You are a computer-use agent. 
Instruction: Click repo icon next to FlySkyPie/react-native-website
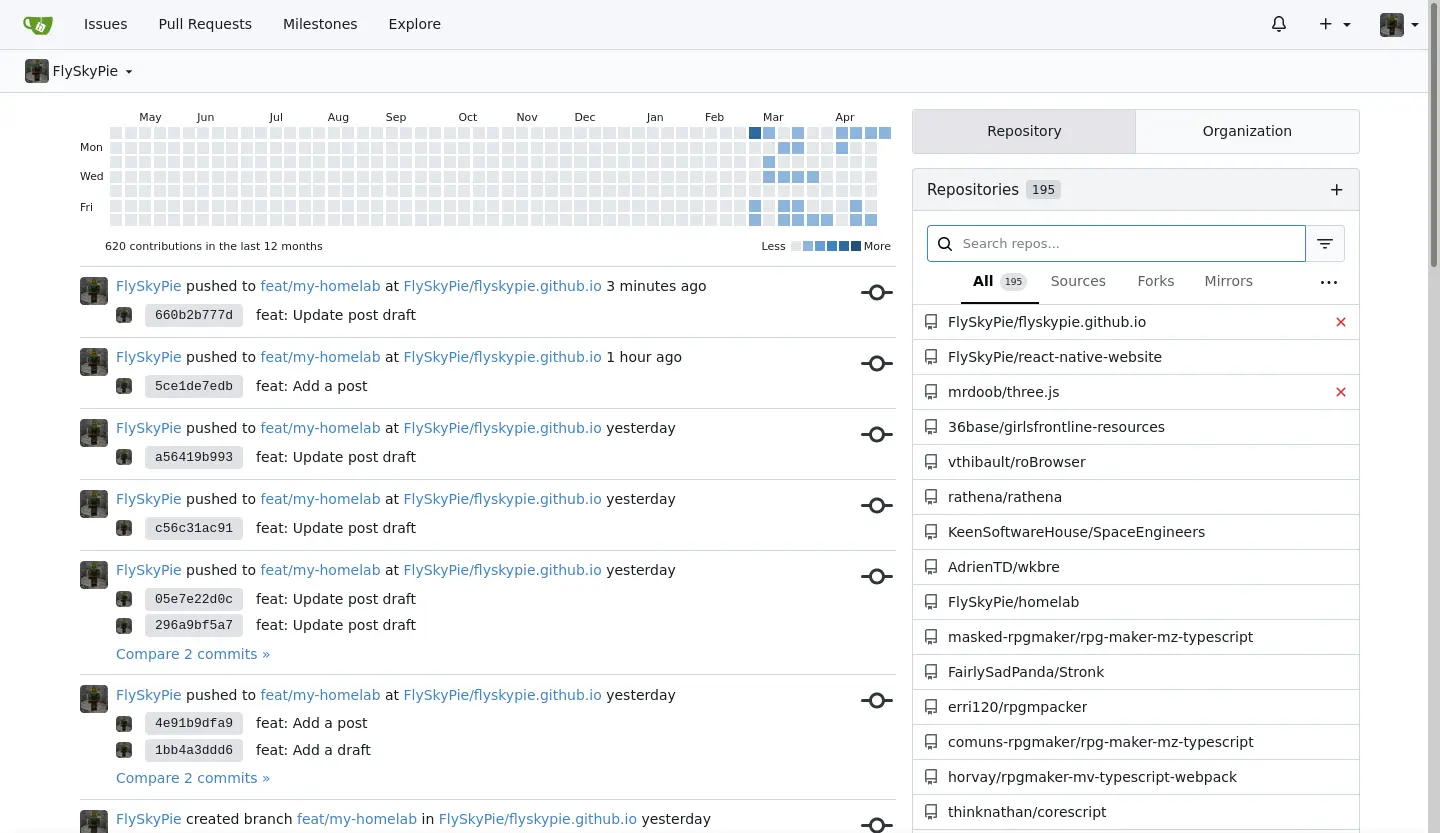tap(931, 357)
